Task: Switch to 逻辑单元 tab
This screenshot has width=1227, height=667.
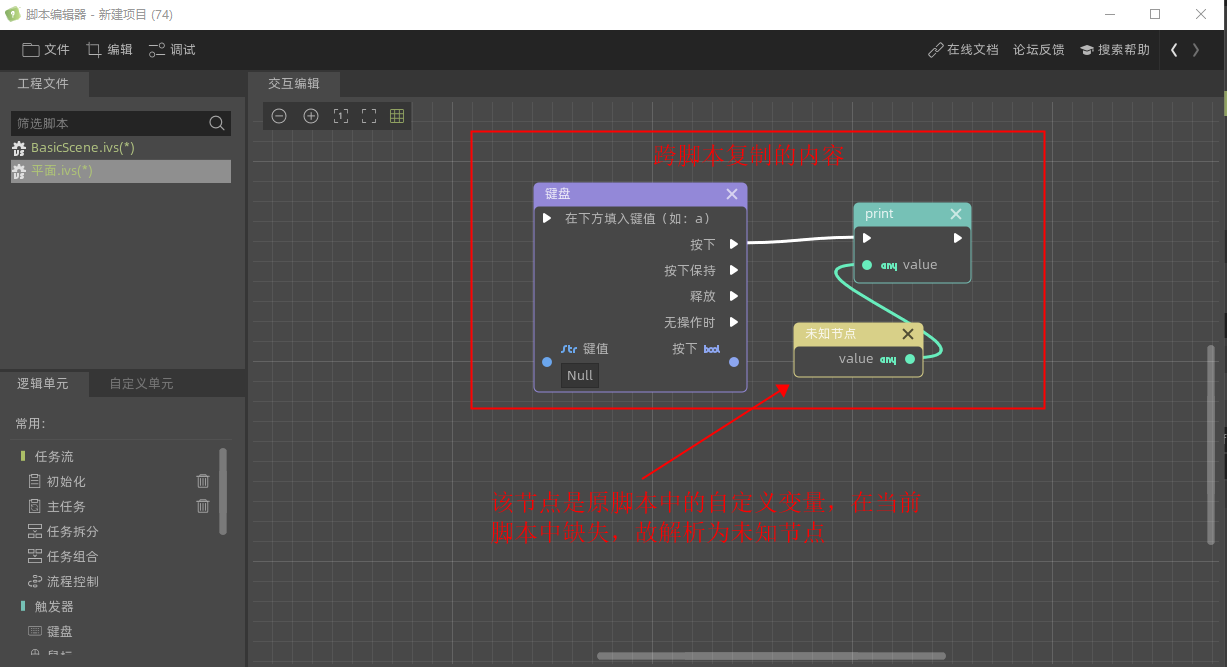Action: click(43, 383)
